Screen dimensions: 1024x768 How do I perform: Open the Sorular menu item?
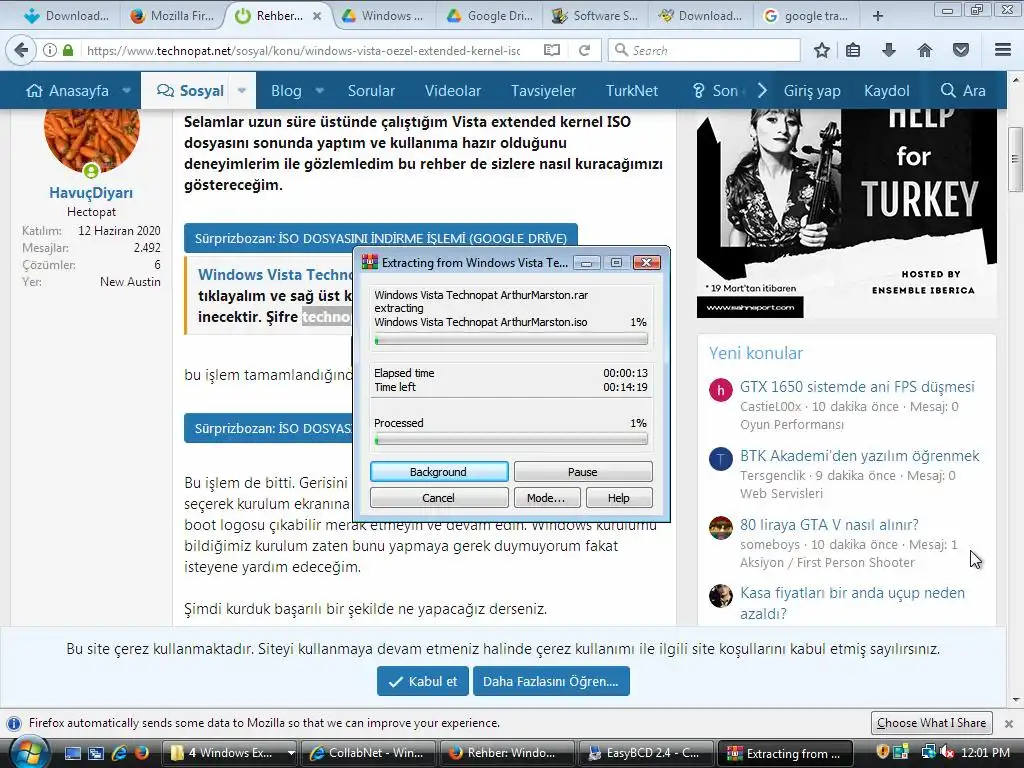coord(371,91)
